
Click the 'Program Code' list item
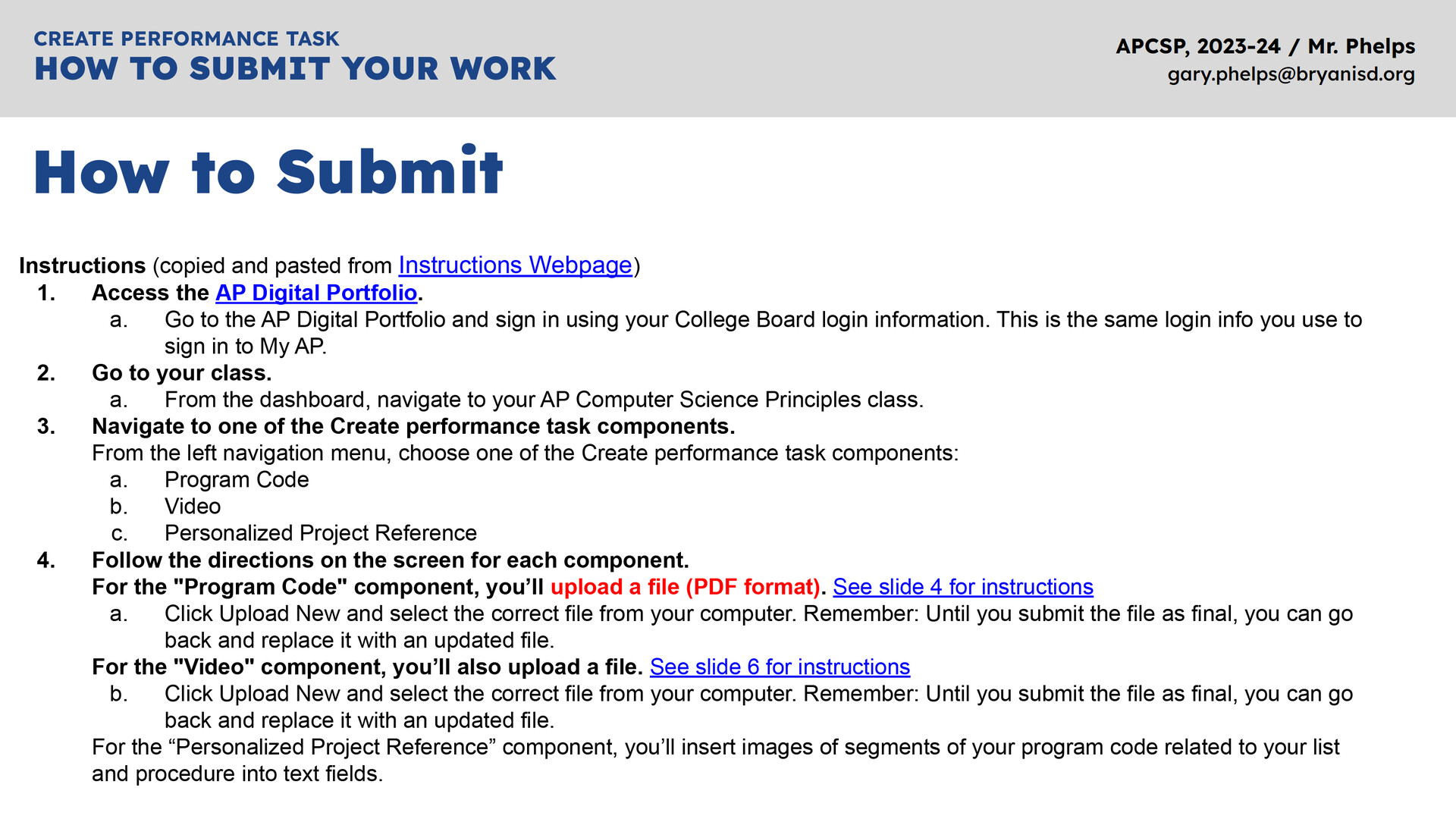pyautogui.click(x=237, y=480)
